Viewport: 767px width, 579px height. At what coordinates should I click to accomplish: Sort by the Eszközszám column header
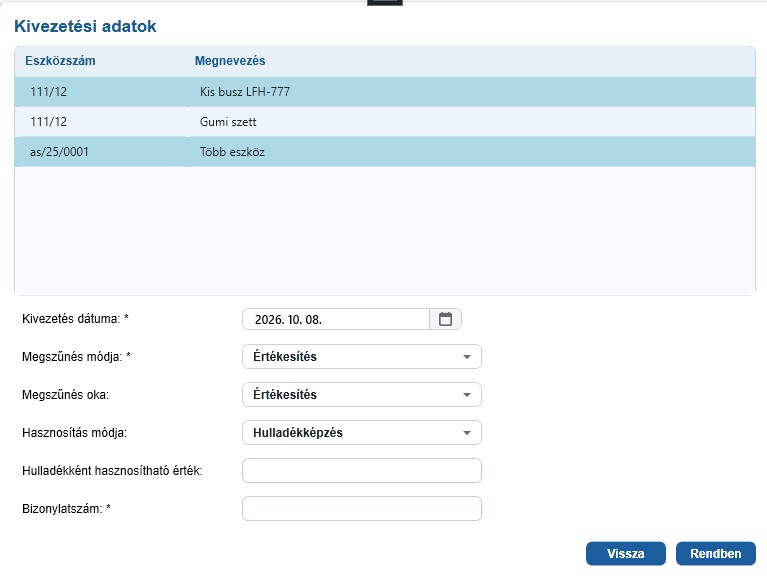click(60, 61)
